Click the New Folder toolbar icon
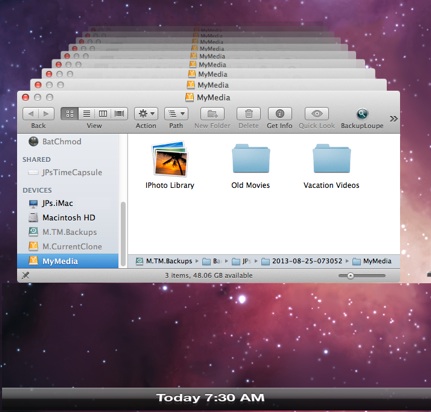The image size is (431, 412). click(212, 114)
